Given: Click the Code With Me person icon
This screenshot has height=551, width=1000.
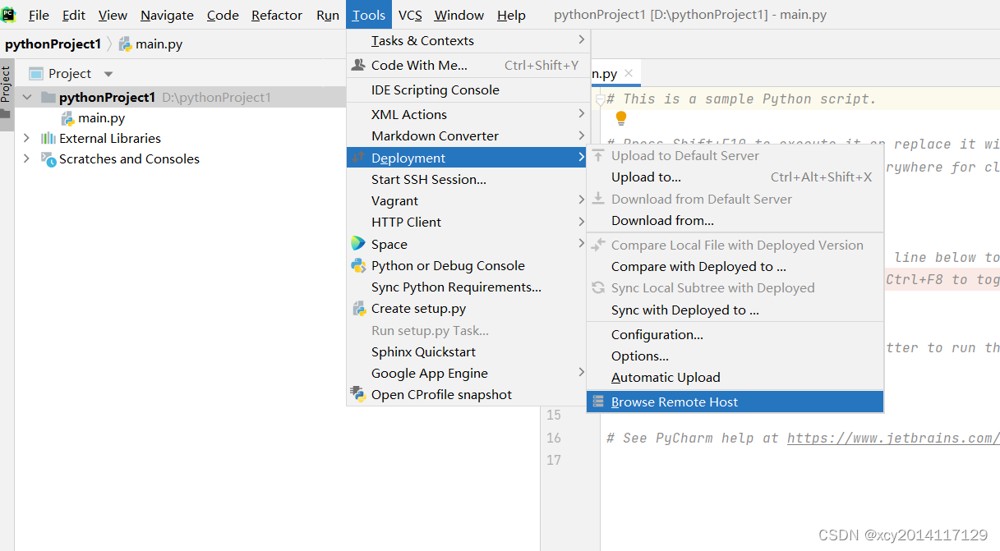Looking at the screenshot, I should pos(358,65).
